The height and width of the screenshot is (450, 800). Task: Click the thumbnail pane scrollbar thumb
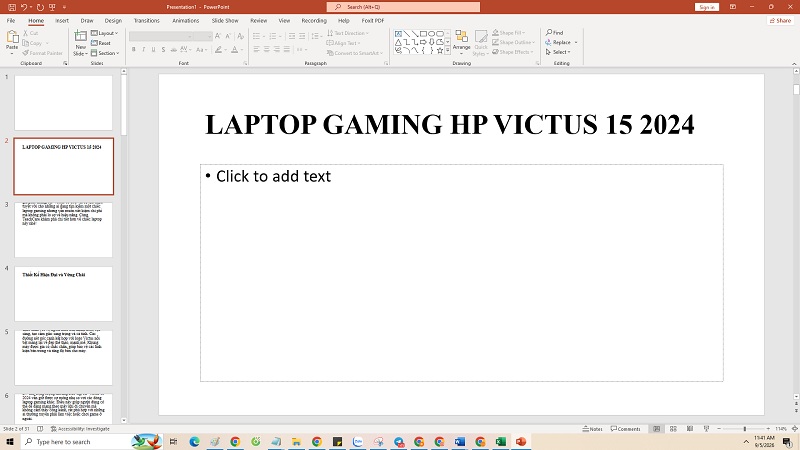click(123, 105)
